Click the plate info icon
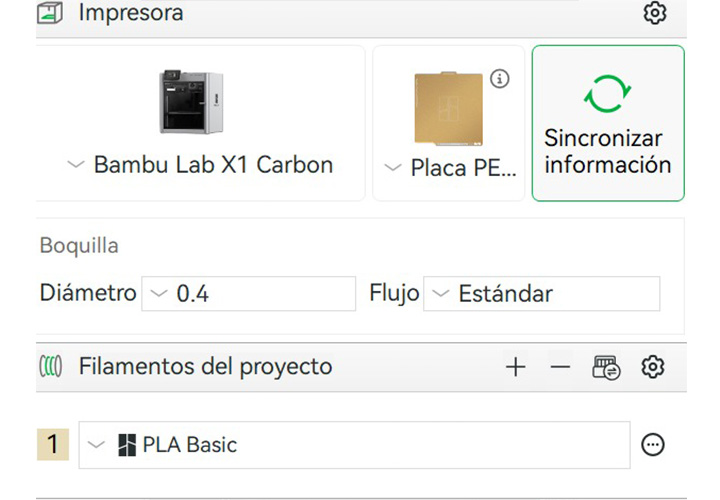This screenshot has width=720, height=500. (499, 79)
